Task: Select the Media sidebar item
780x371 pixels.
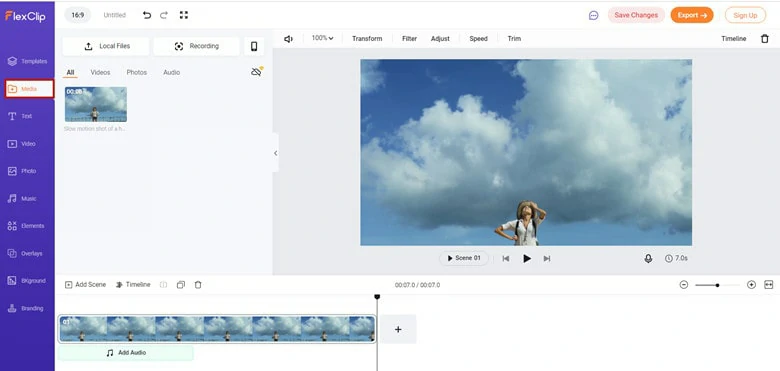Action: (x=29, y=89)
